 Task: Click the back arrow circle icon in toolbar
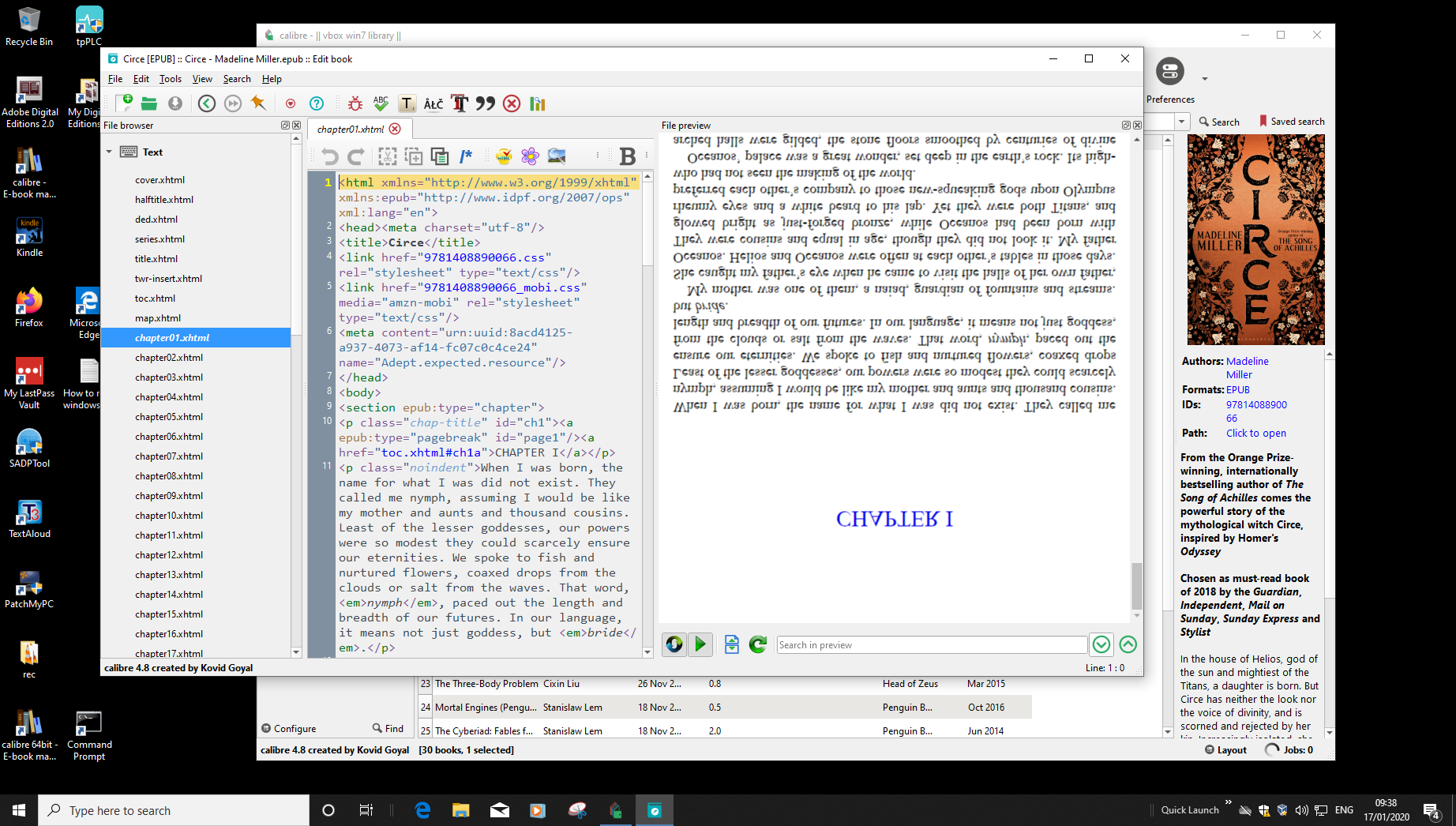[x=207, y=103]
